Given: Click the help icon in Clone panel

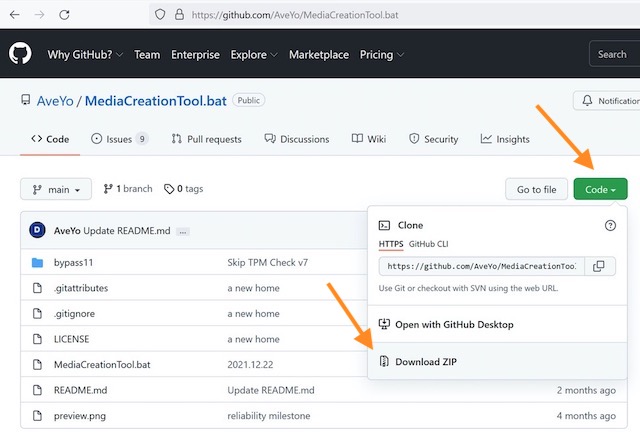Looking at the screenshot, I should [610, 226].
